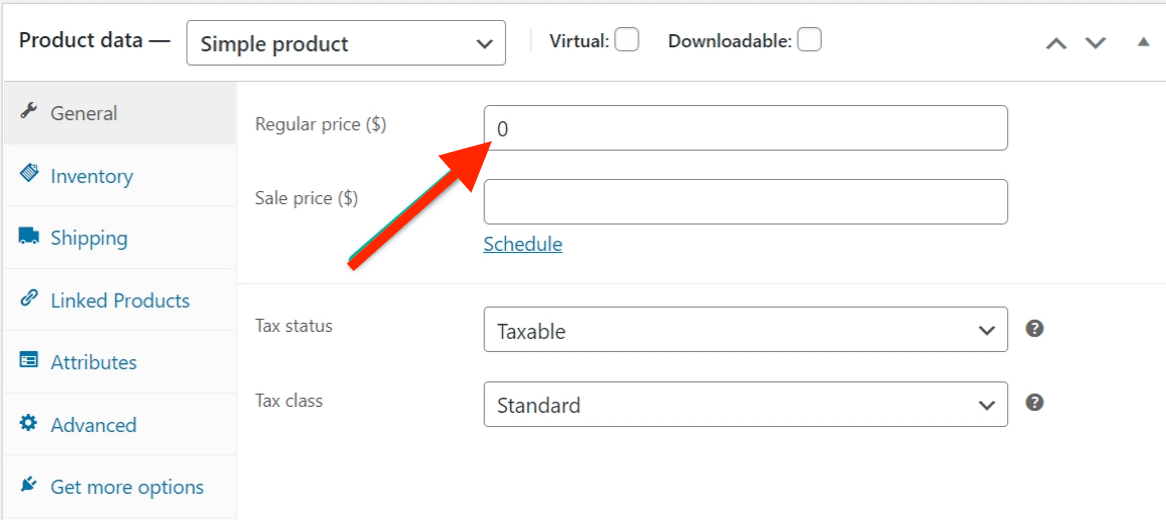This screenshot has width=1166, height=520.
Task: Move the Product data panel up
Action: (1056, 43)
